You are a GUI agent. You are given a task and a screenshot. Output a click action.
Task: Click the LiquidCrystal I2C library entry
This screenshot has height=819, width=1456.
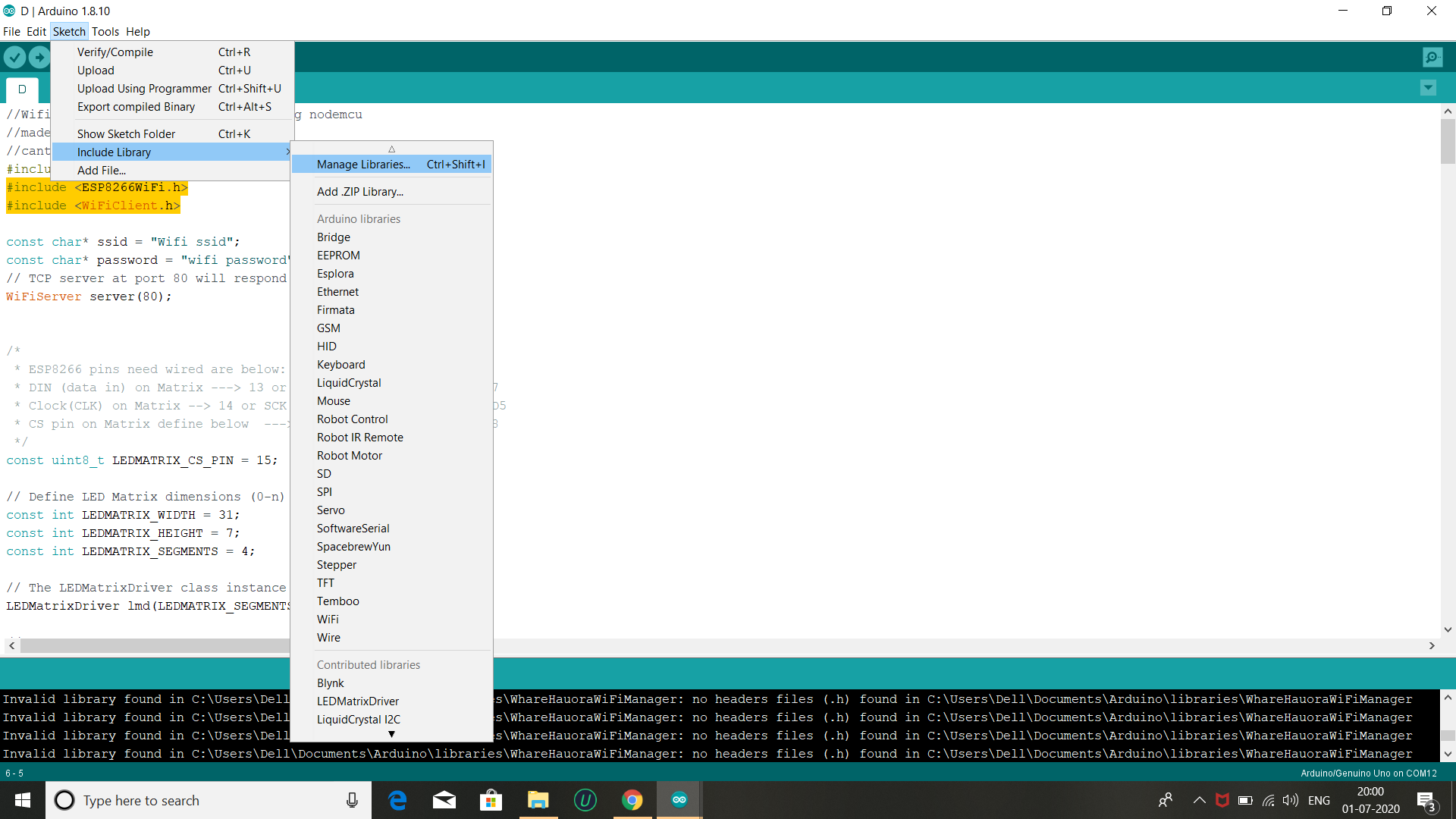coord(358,718)
